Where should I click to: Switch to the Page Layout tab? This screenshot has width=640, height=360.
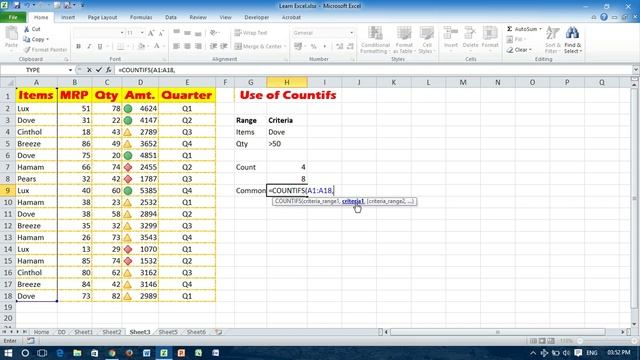tap(102, 18)
